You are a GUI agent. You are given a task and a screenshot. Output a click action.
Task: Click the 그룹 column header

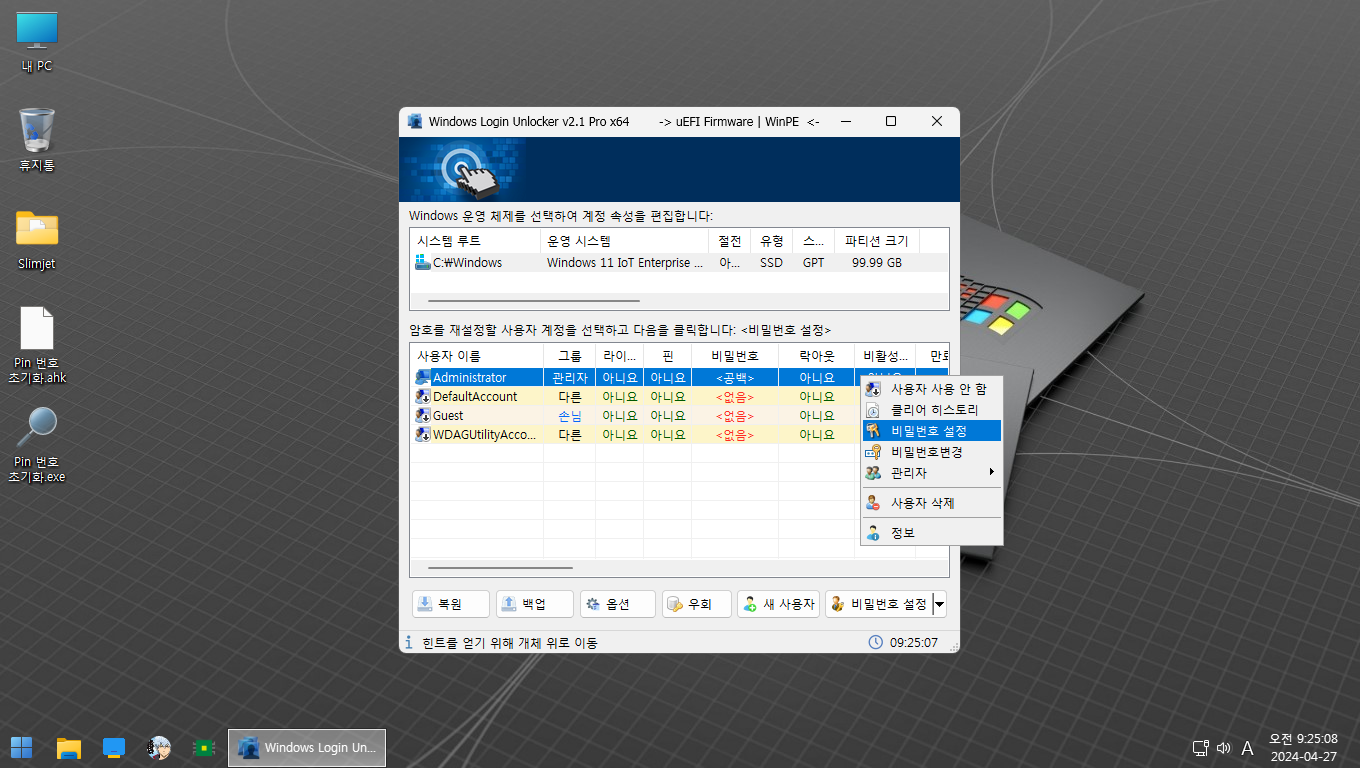[569, 356]
